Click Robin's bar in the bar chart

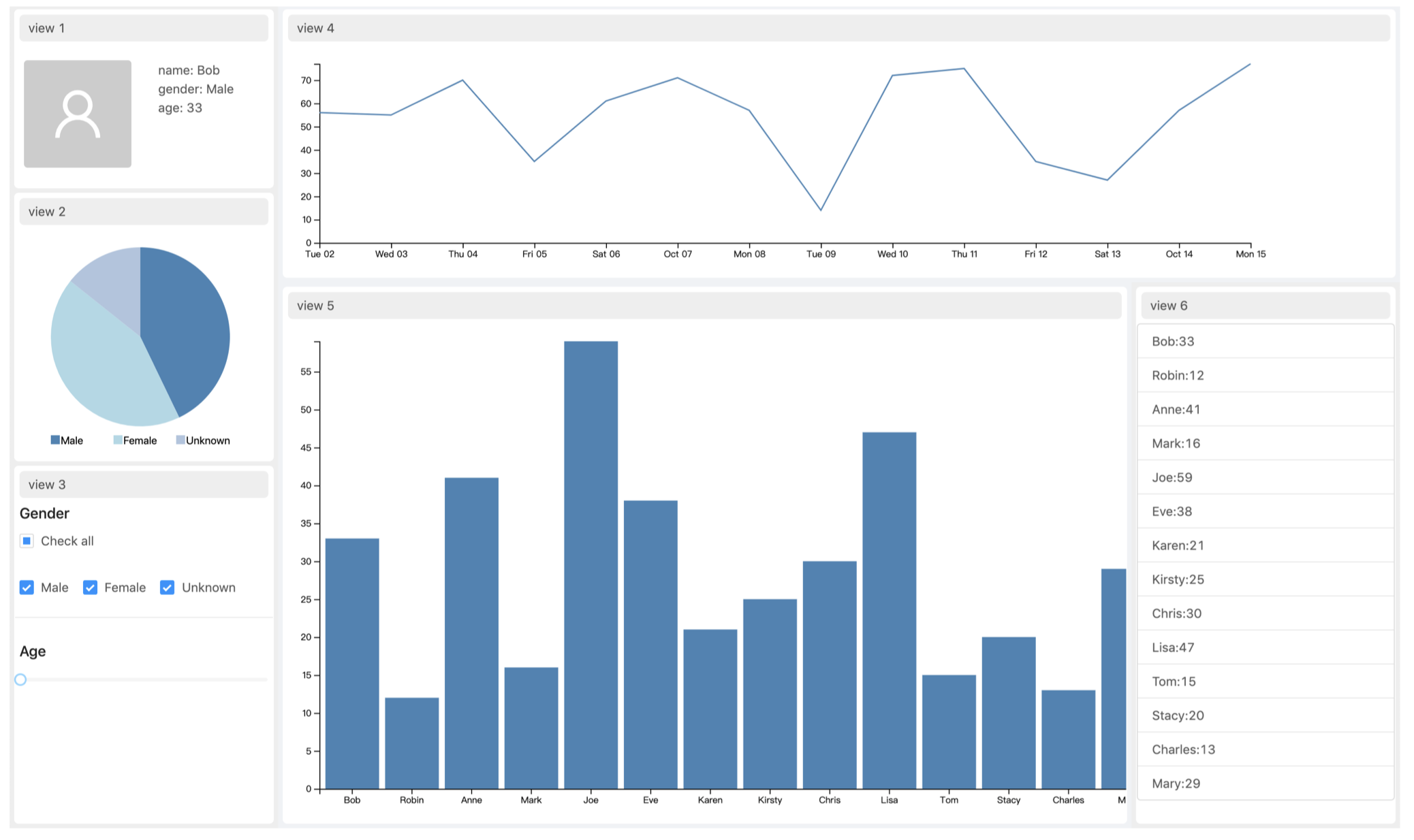[x=411, y=742]
